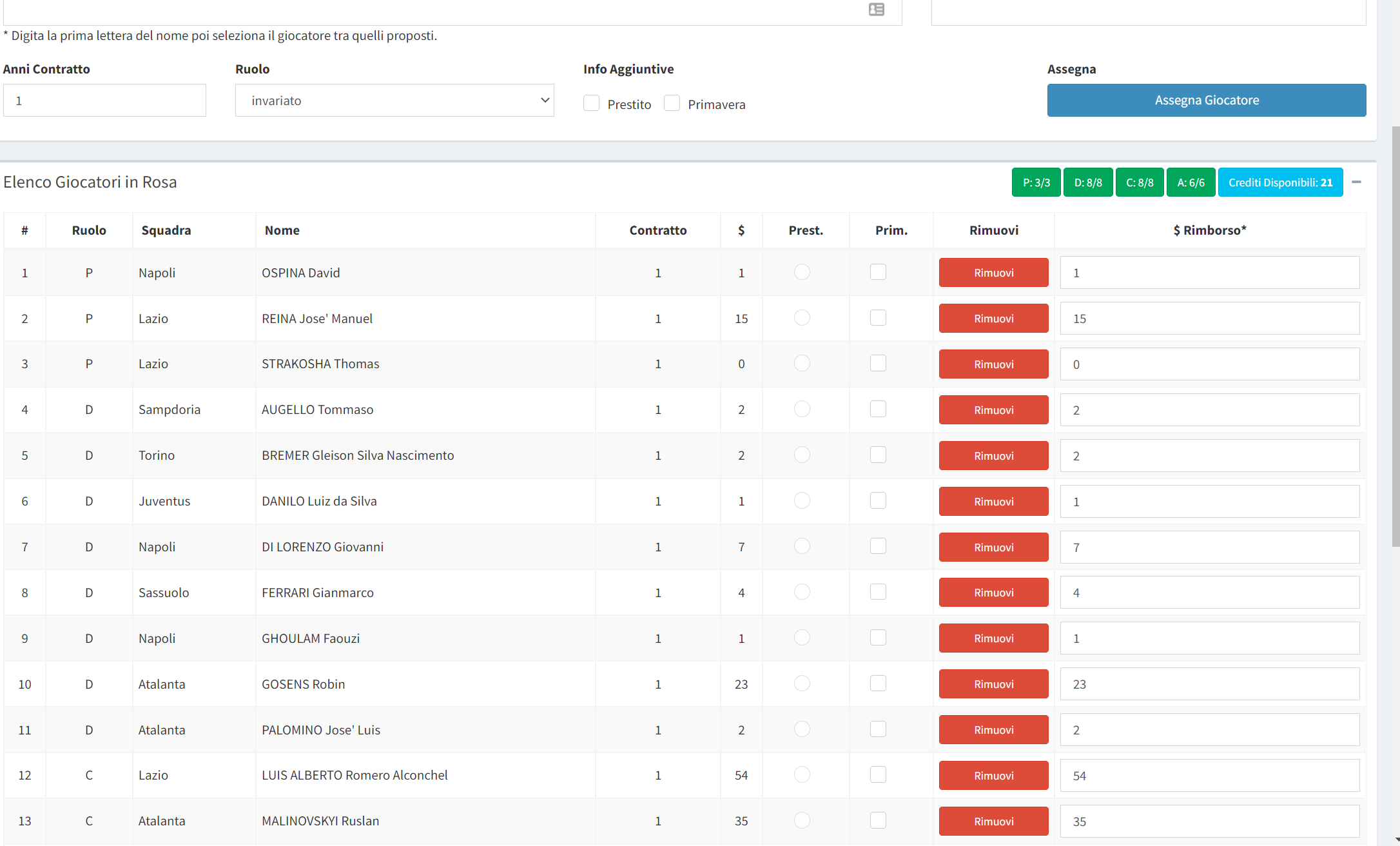The height and width of the screenshot is (846, 1400).
Task: Remove GOSENS Robin with Rimuovi
Action: [x=993, y=684]
